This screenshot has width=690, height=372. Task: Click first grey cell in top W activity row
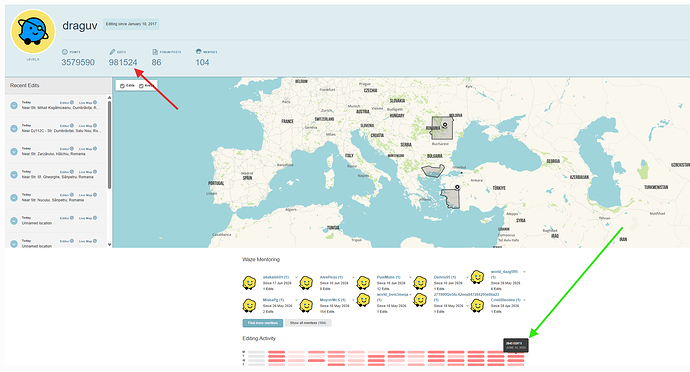coord(257,352)
